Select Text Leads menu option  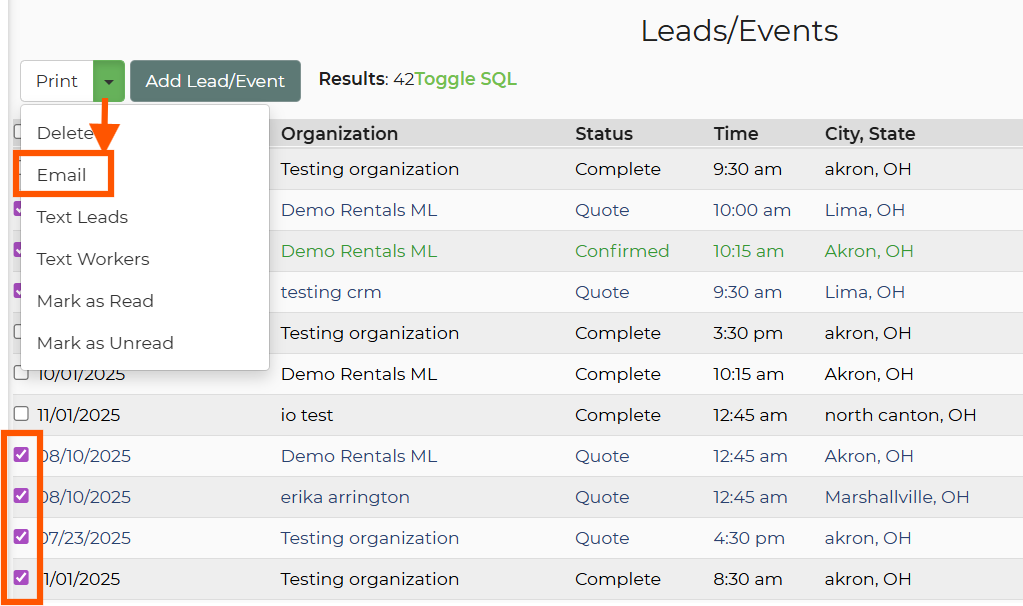coord(82,217)
